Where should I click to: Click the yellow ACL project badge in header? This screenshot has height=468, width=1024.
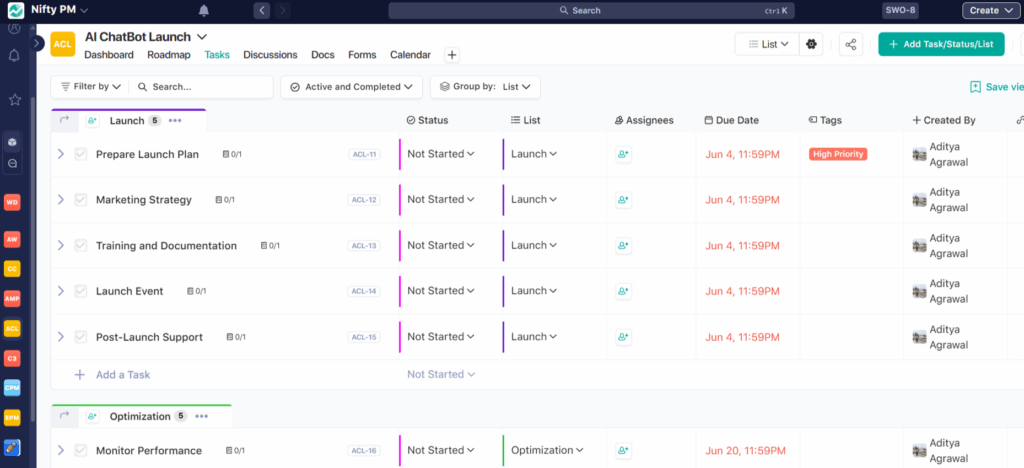(63, 44)
